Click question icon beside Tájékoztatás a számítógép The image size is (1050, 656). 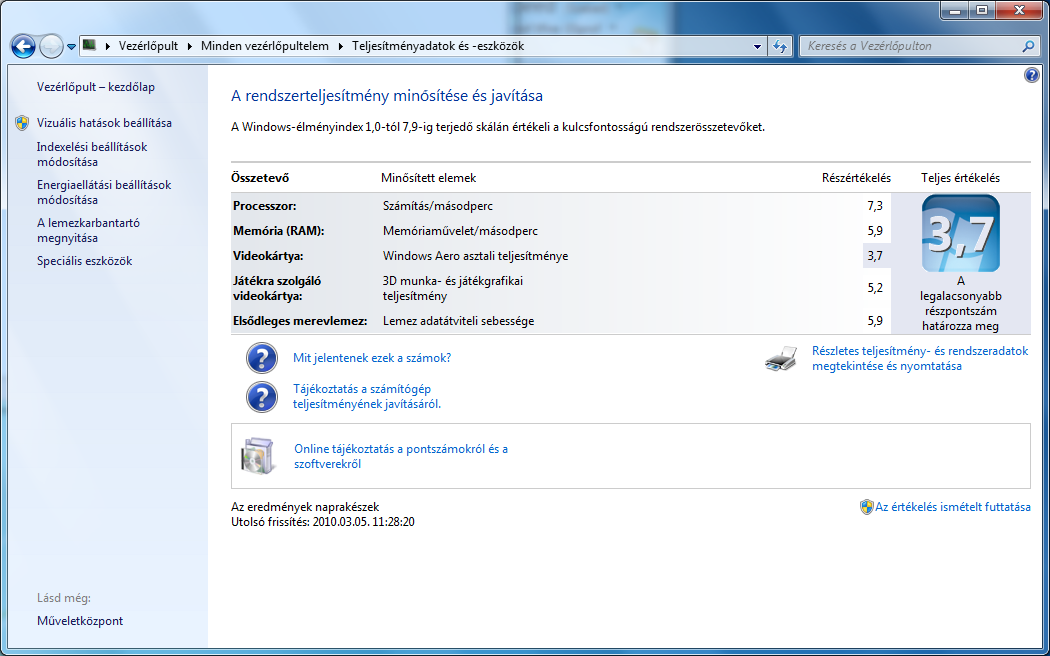(x=262, y=397)
